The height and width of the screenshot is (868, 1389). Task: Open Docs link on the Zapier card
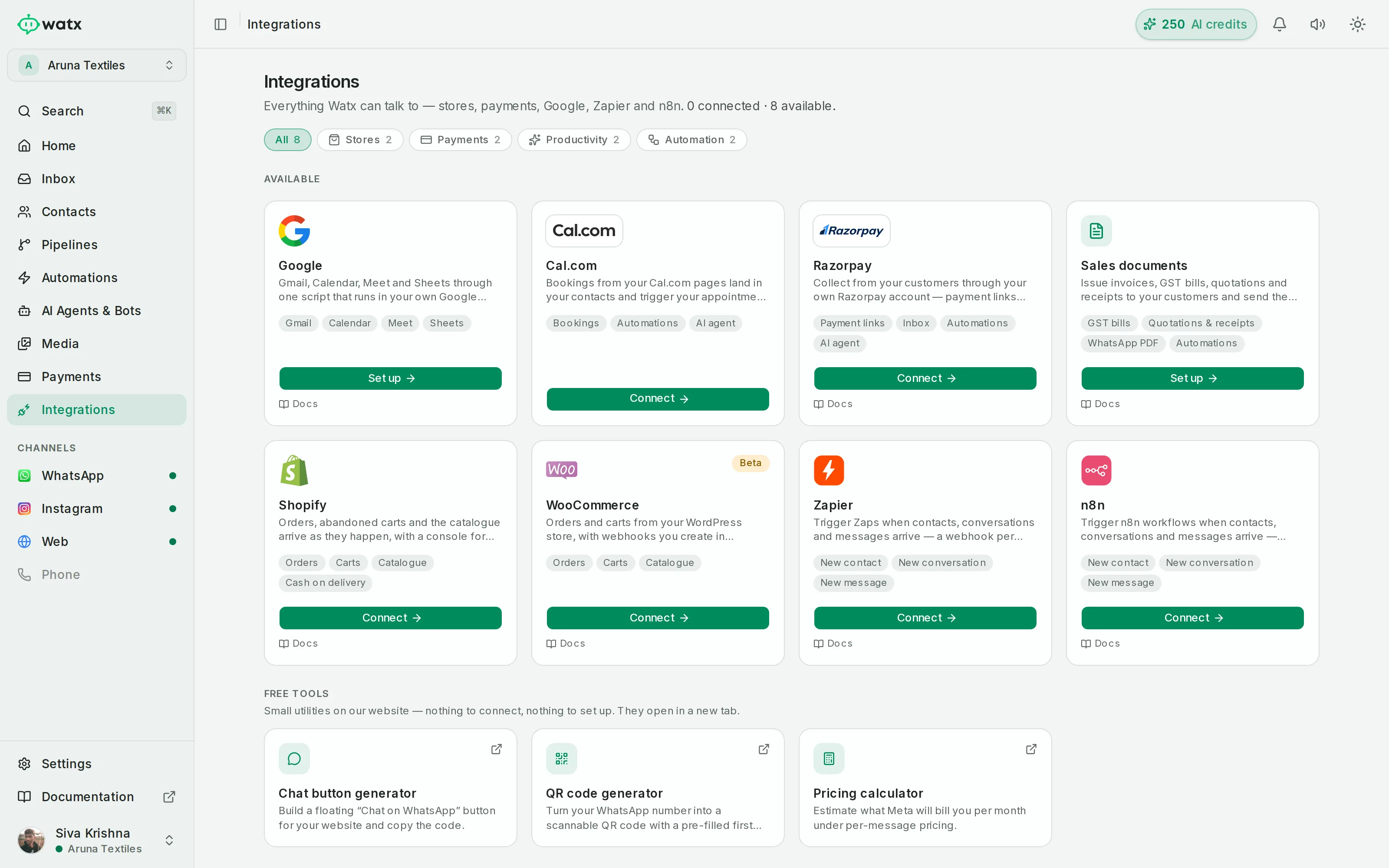pyautogui.click(x=833, y=644)
